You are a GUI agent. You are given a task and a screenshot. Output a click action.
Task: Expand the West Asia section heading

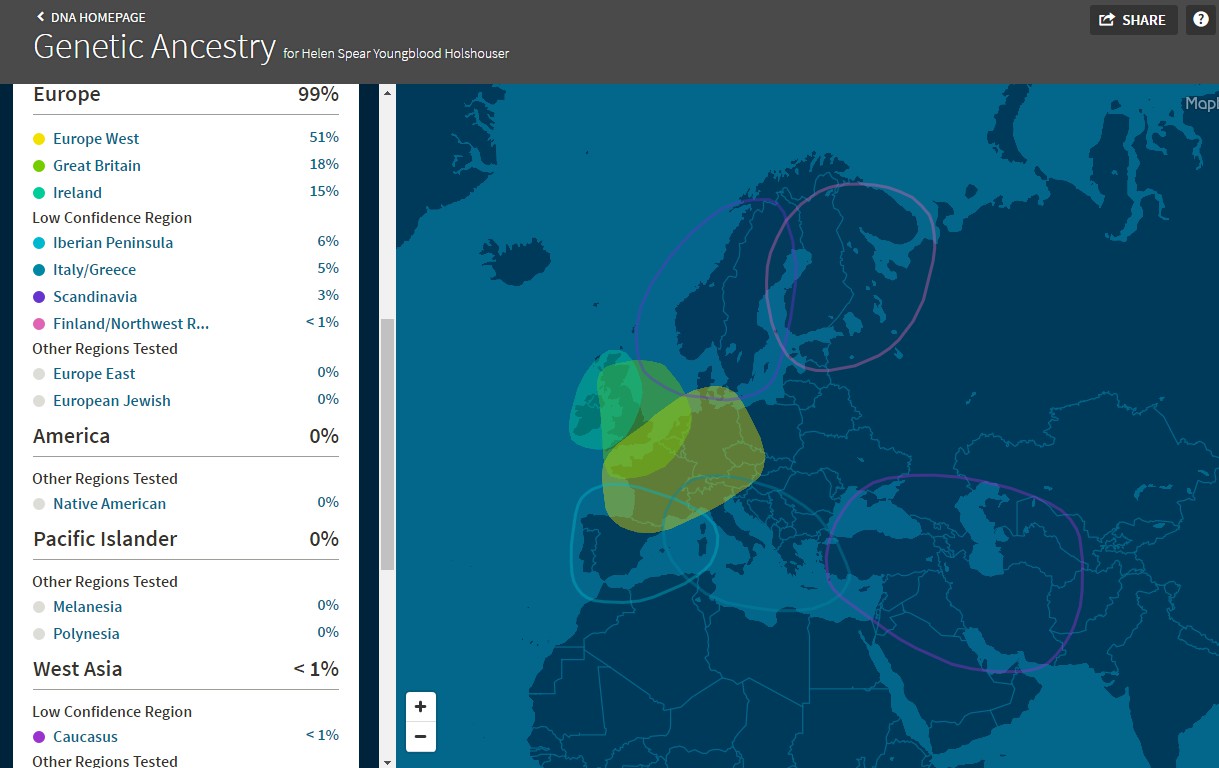77,669
